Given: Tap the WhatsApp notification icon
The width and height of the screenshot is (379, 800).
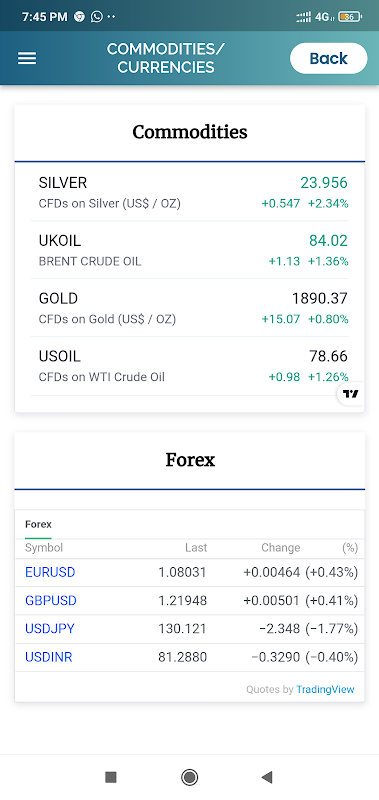Looking at the screenshot, I should tap(96, 16).
